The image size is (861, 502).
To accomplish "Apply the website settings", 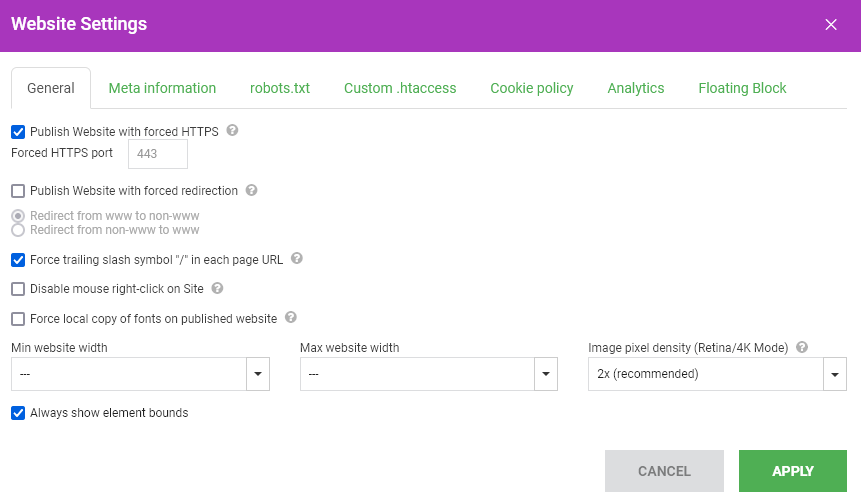I will tap(793, 471).
